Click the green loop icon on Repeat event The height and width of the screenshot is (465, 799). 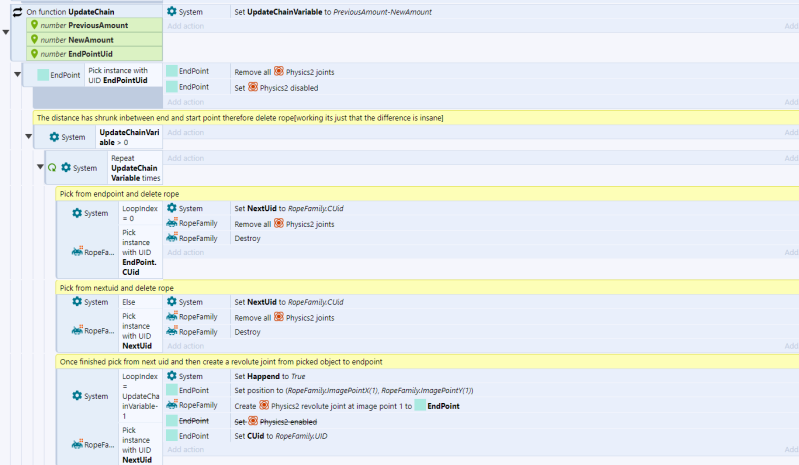(x=52, y=168)
